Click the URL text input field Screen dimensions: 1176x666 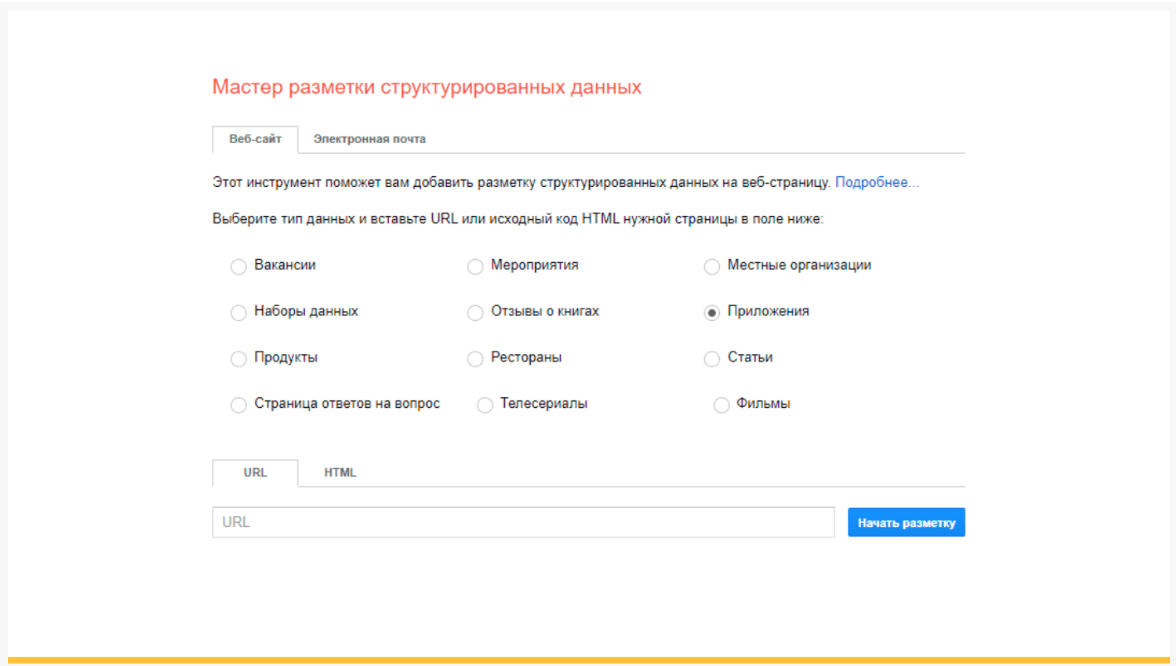[523, 522]
